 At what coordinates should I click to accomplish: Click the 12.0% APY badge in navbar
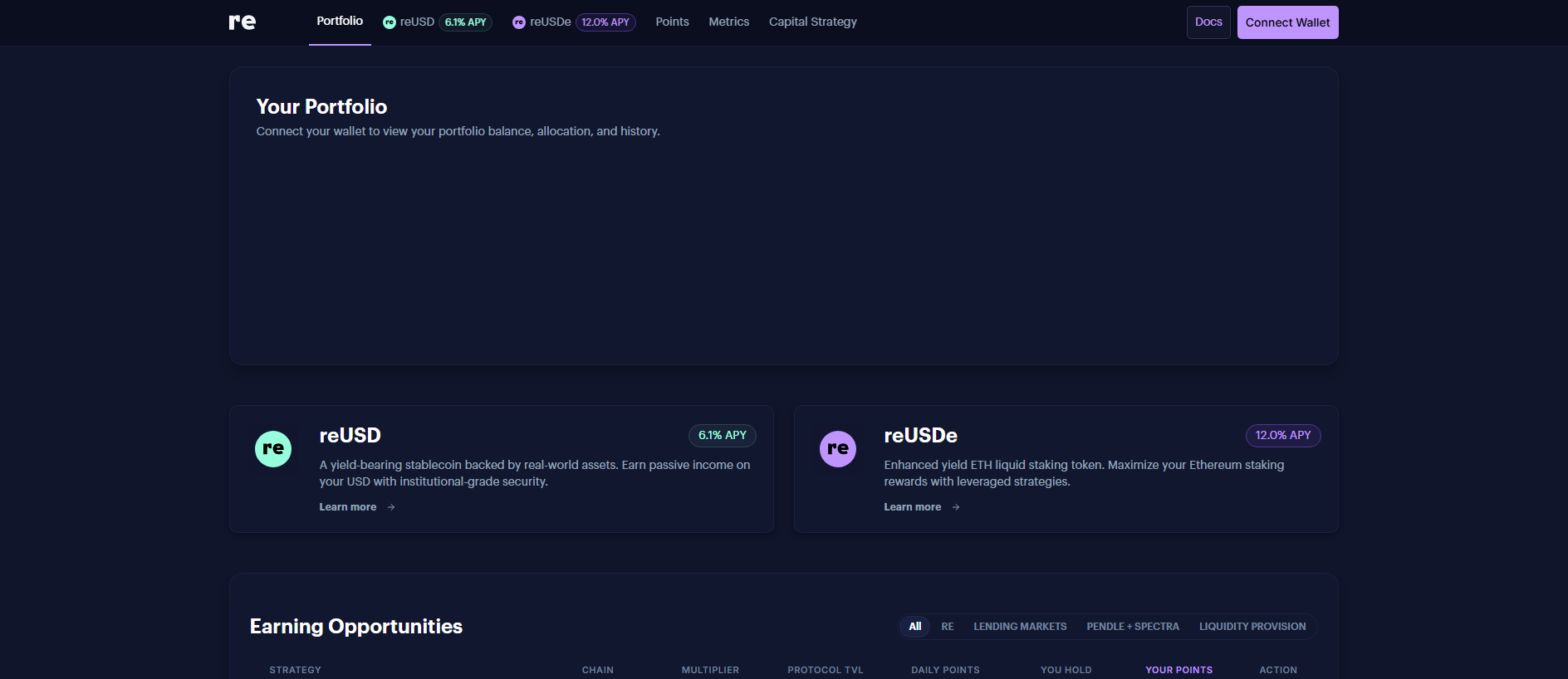click(x=605, y=22)
